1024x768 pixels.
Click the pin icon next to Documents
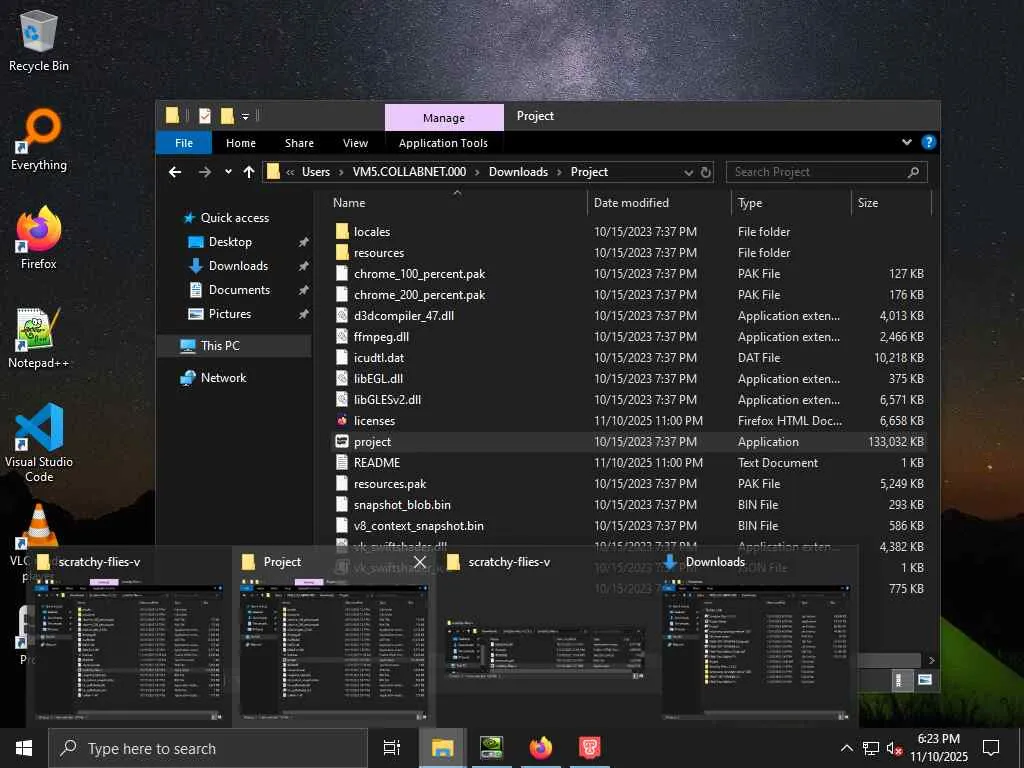303,290
